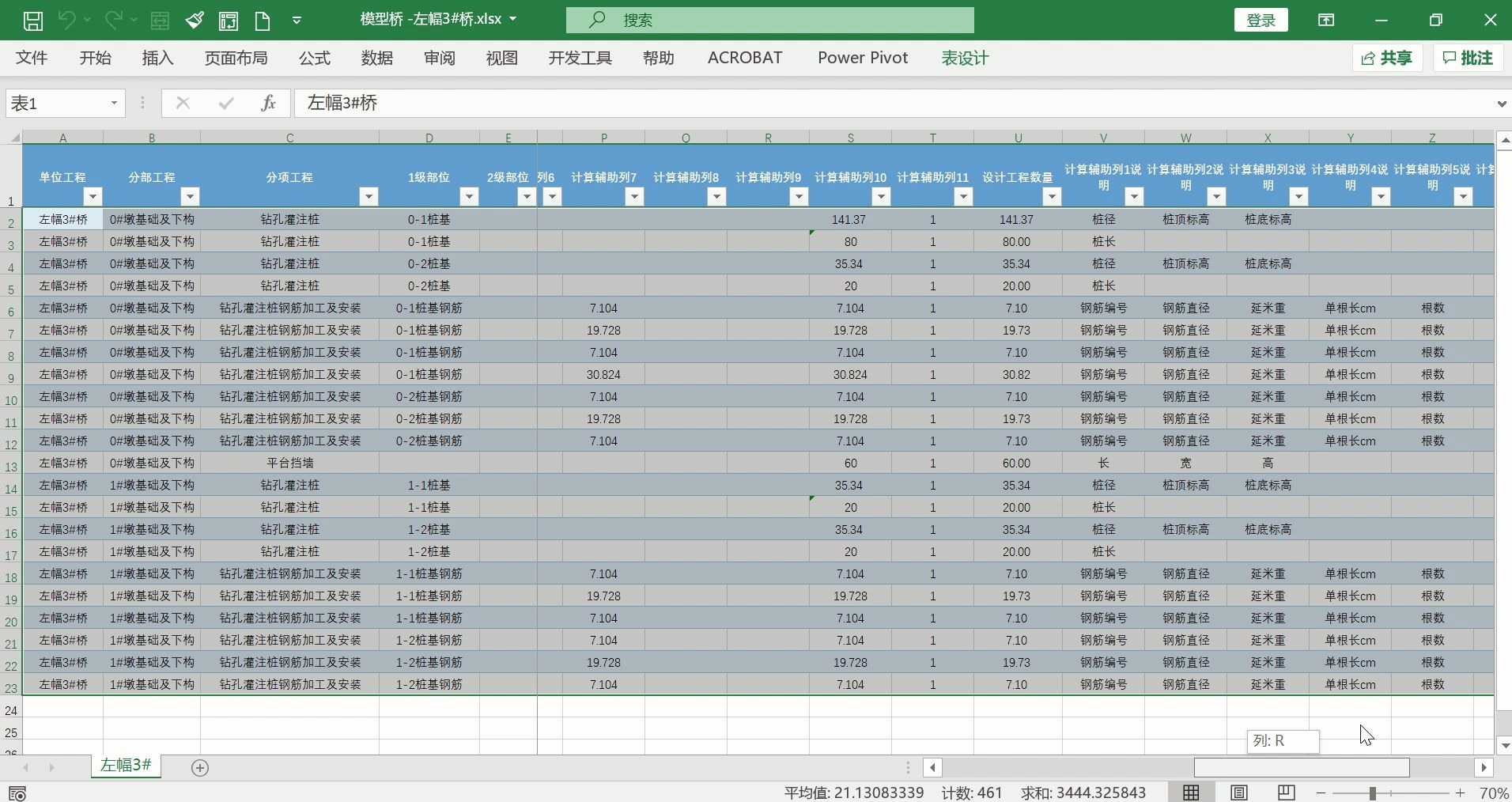Image resolution: width=1512 pixels, height=802 pixels.
Task: Open the Name Box dropdown arrow
Action: click(x=114, y=104)
